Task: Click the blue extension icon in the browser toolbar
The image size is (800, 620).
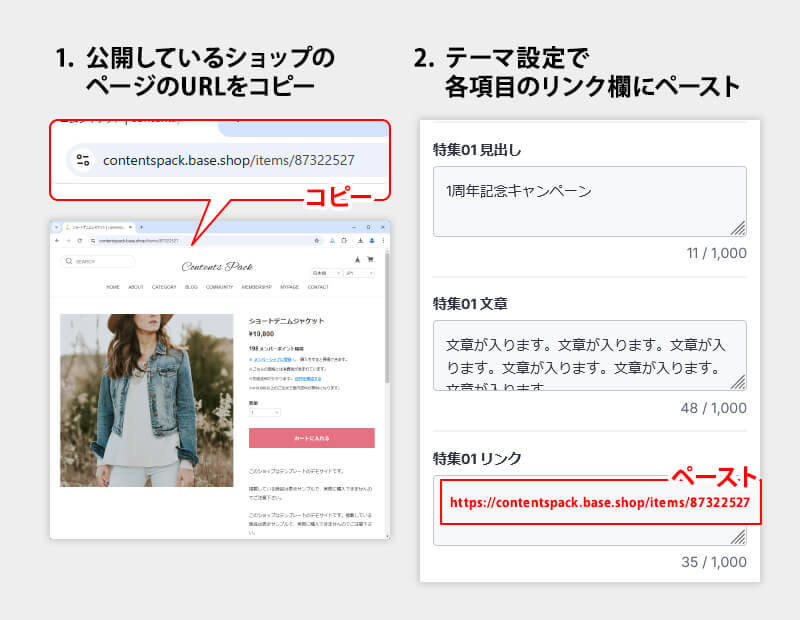Action: click(x=332, y=240)
